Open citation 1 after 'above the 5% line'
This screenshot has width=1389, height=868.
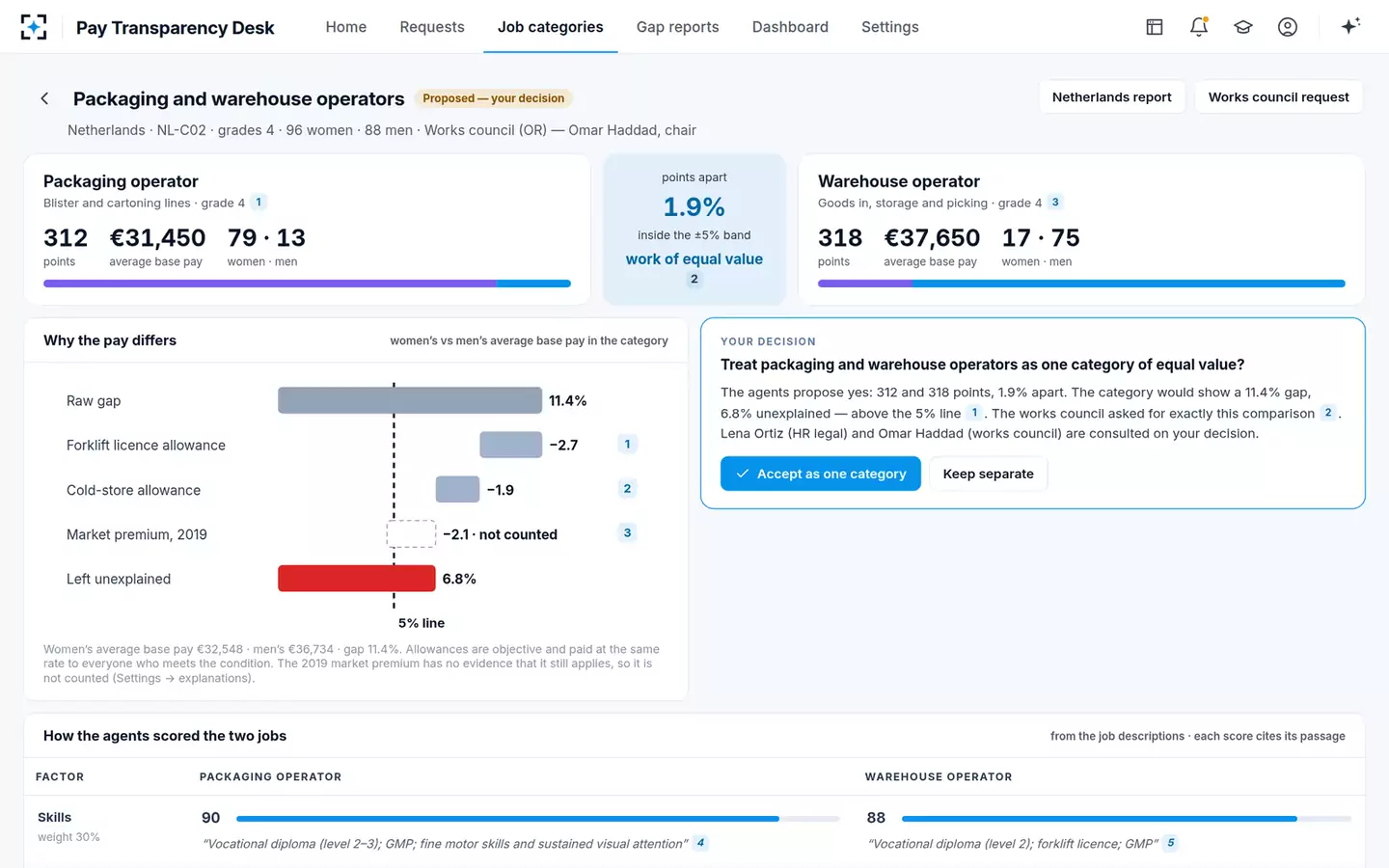click(x=974, y=413)
